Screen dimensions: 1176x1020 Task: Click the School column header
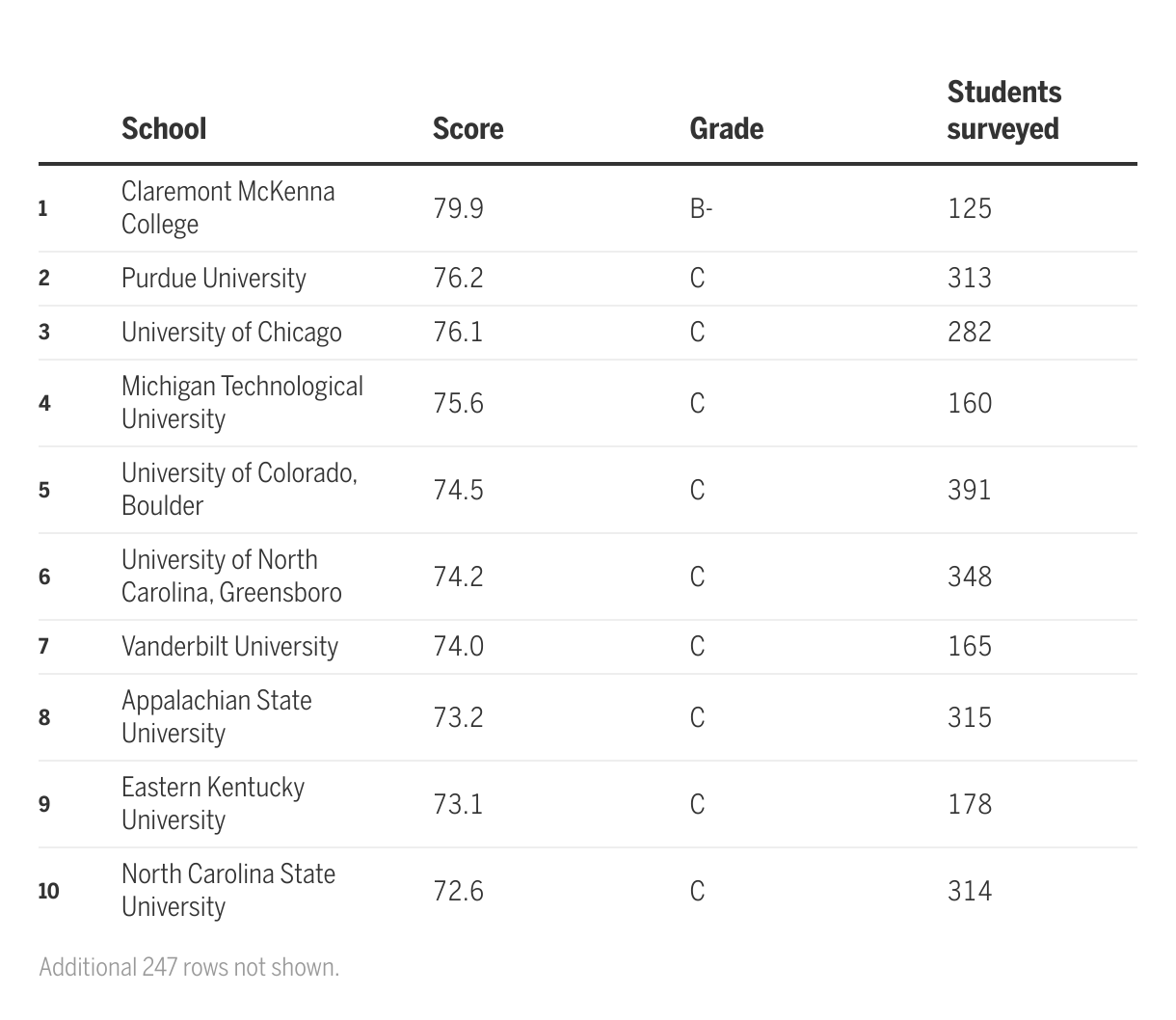pyautogui.click(x=164, y=128)
